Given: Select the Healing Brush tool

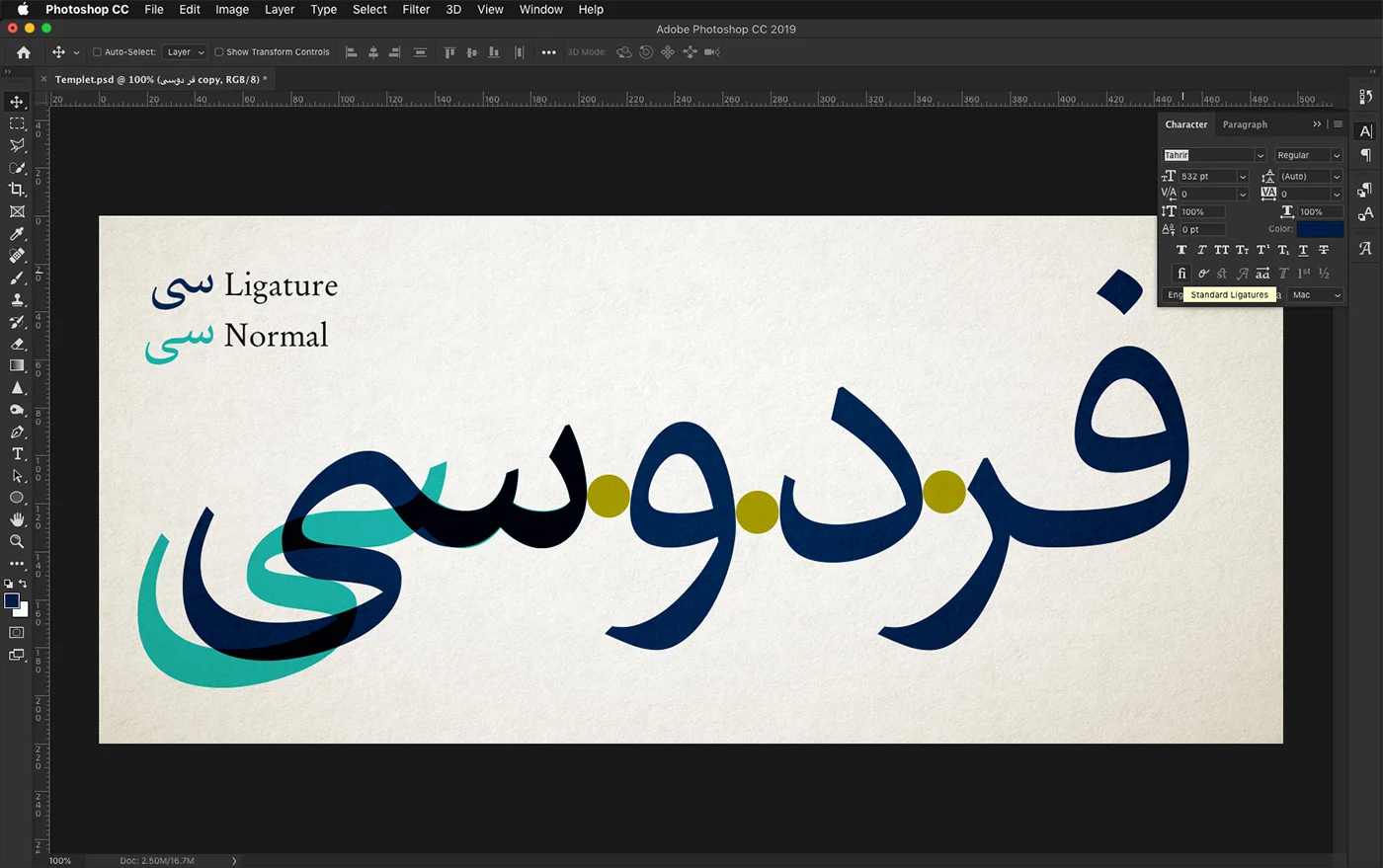Looking at the screenshot, I should (x=17, y=256).
